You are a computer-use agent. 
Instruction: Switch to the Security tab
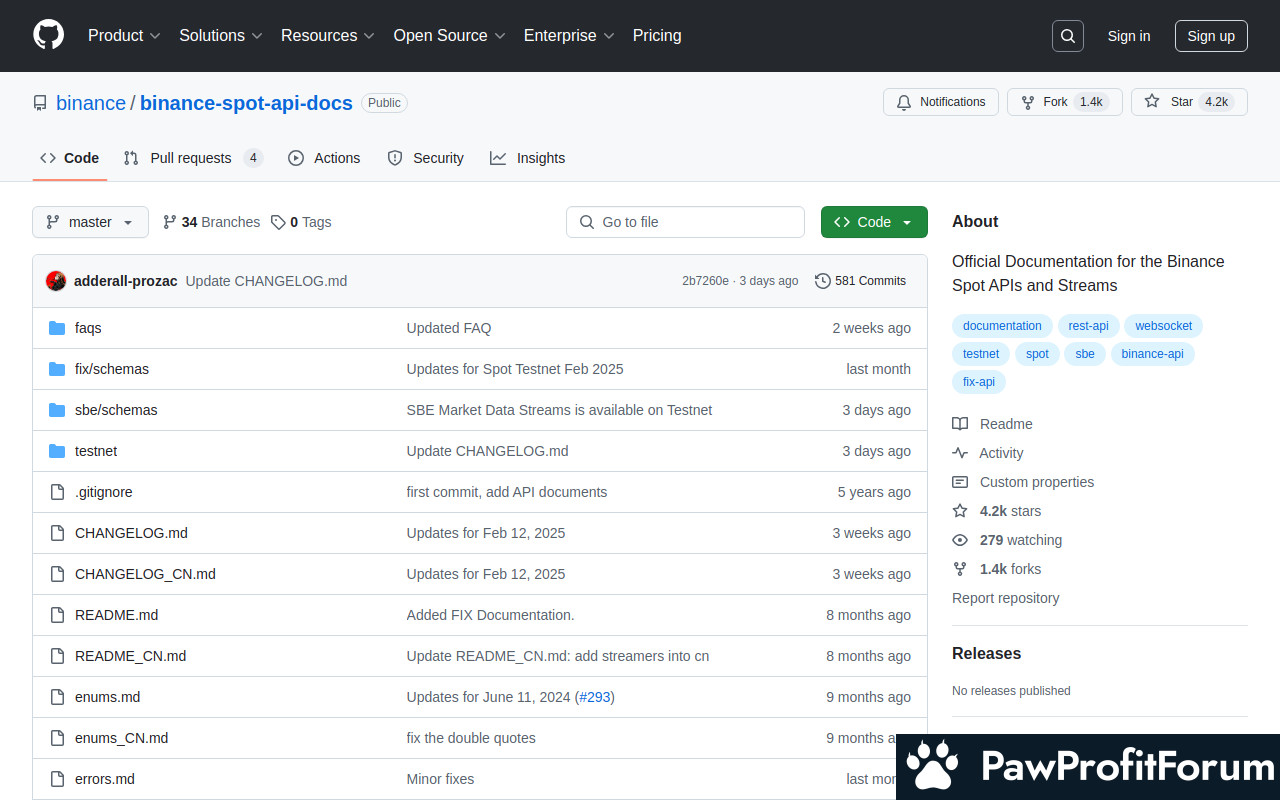click(426, 158)
